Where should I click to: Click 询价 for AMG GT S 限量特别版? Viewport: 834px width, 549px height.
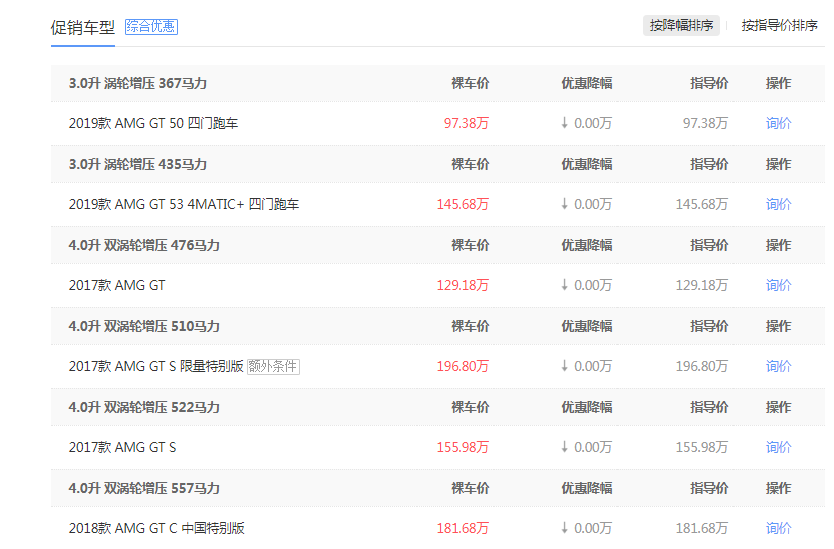pyautogui.click(x=779, y=367)
